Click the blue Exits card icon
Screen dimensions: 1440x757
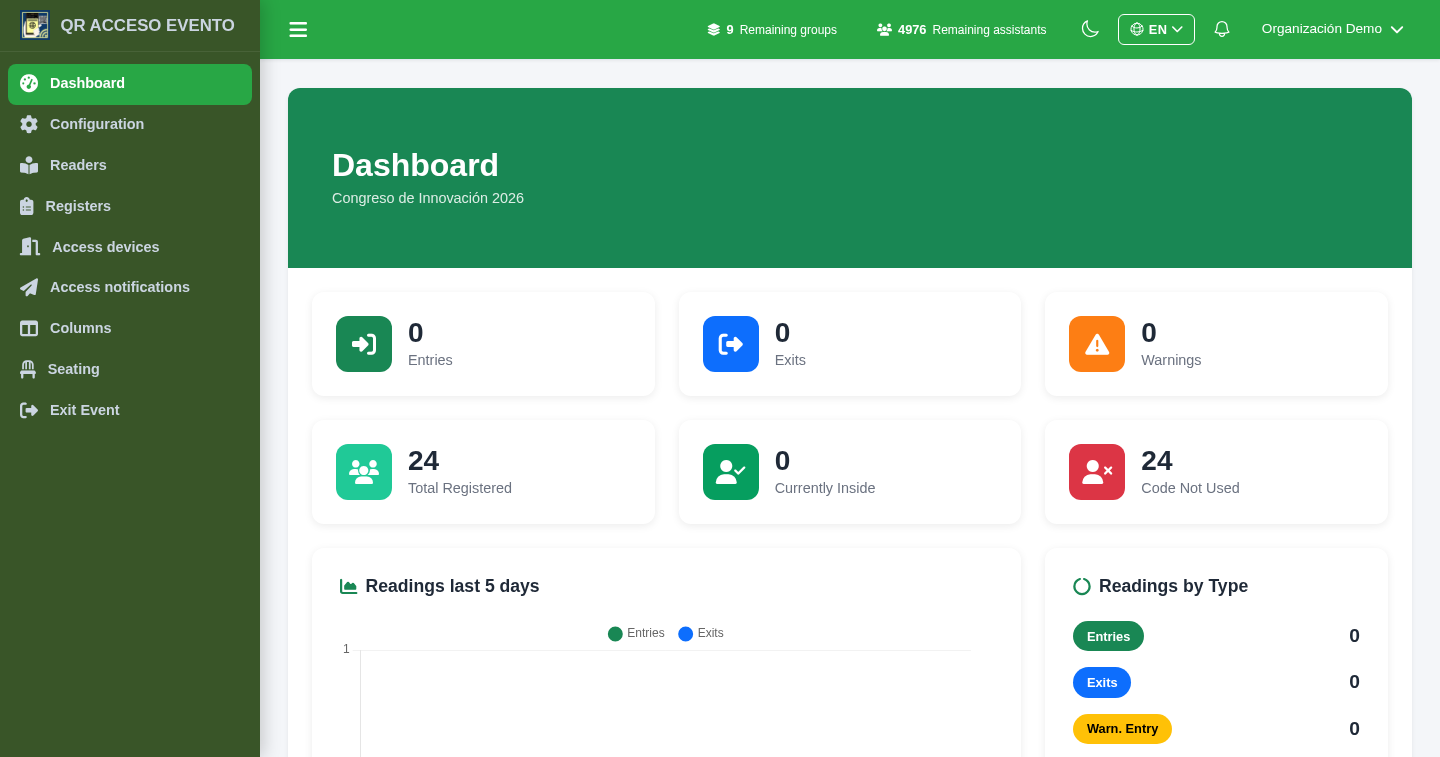731,344
